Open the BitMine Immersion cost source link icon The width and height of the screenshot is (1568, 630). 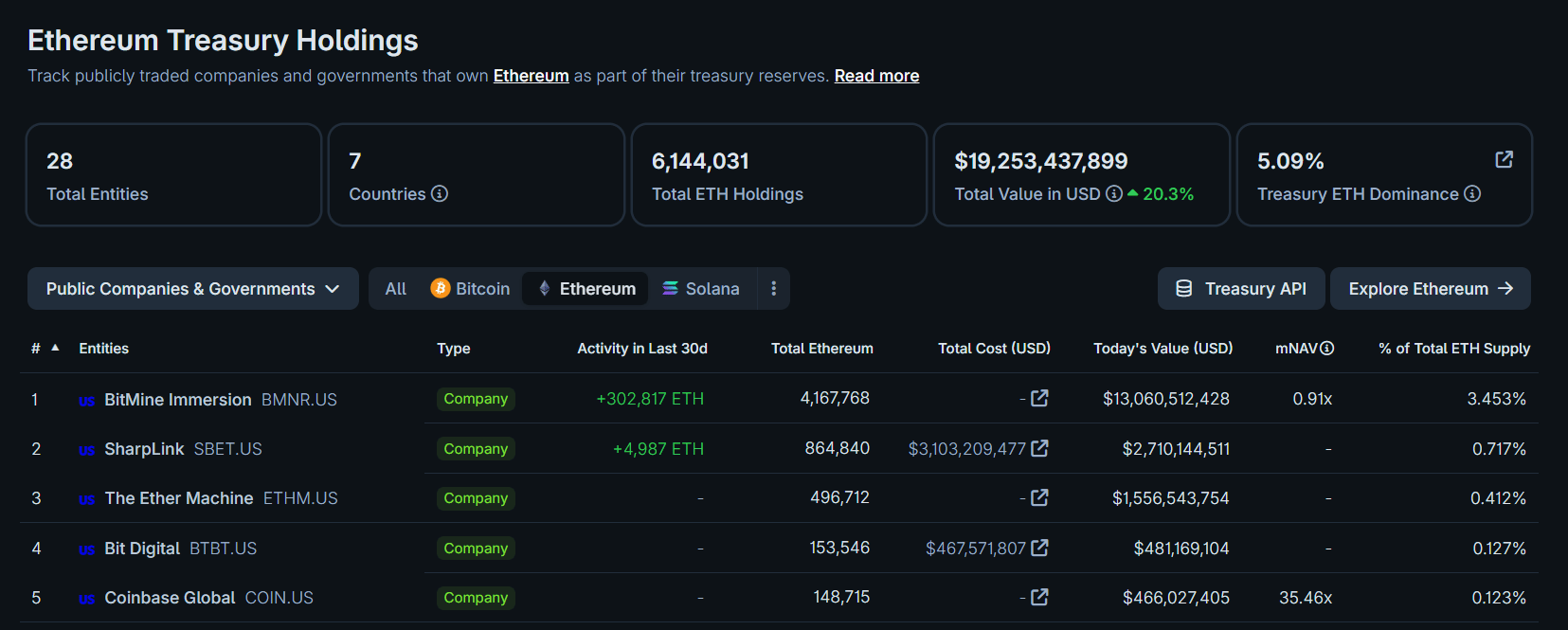(1039, 398)
